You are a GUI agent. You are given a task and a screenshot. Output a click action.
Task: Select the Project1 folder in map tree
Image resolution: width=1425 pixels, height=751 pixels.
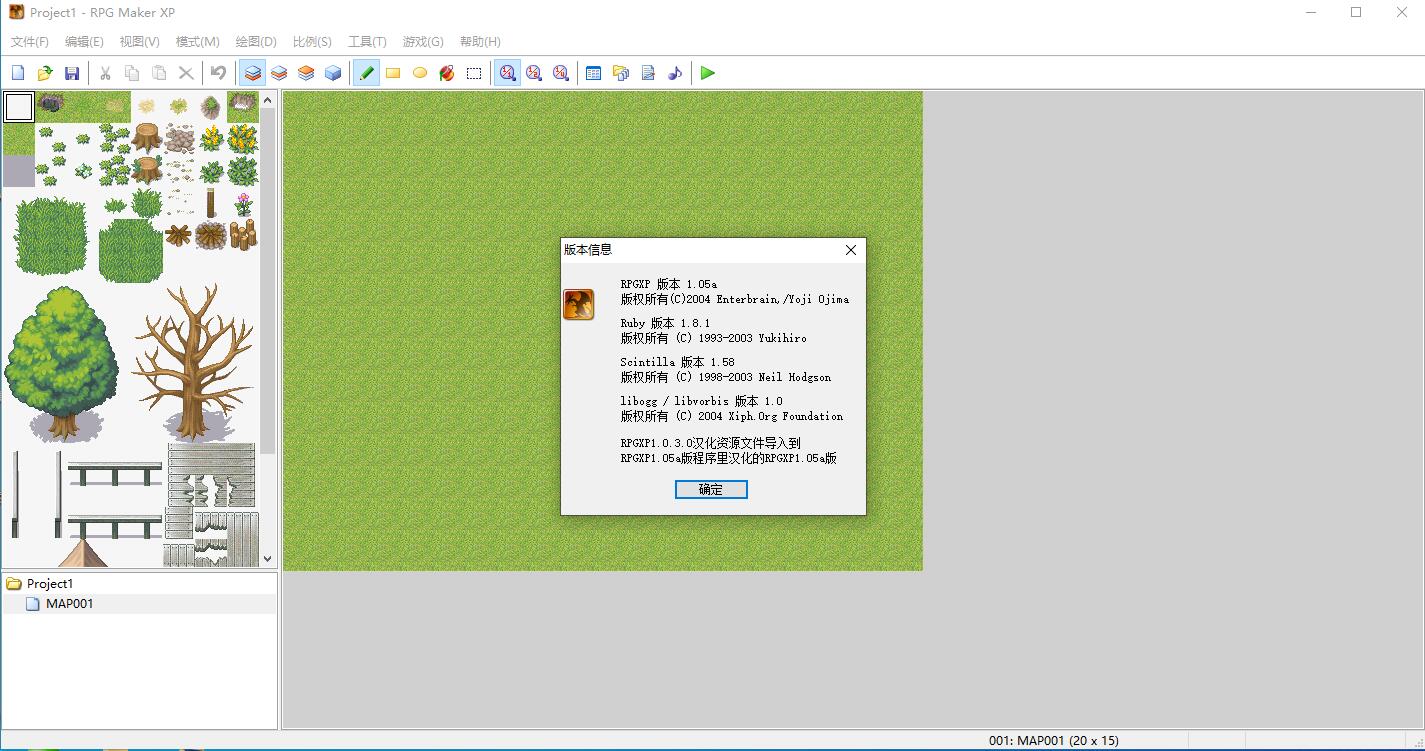pyautogui.click(x=50, y=584)
